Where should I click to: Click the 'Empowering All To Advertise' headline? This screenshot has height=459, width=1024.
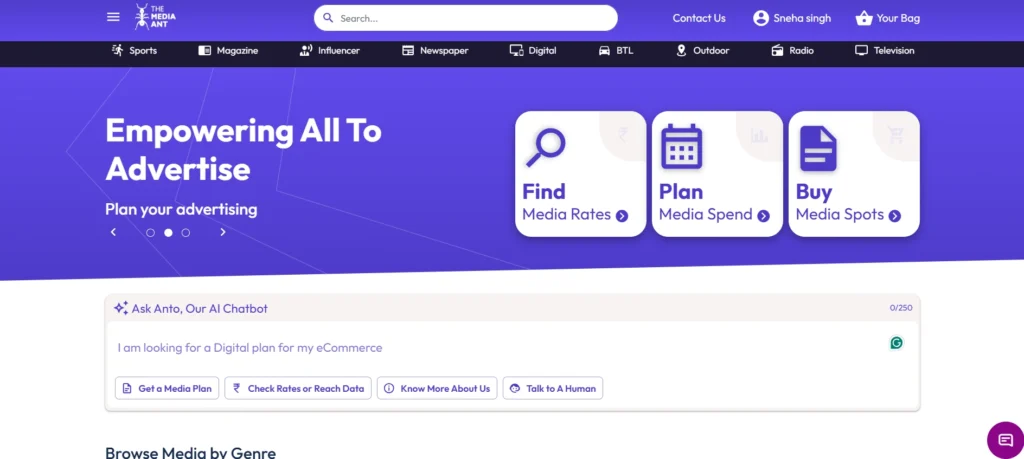[244, 150]
